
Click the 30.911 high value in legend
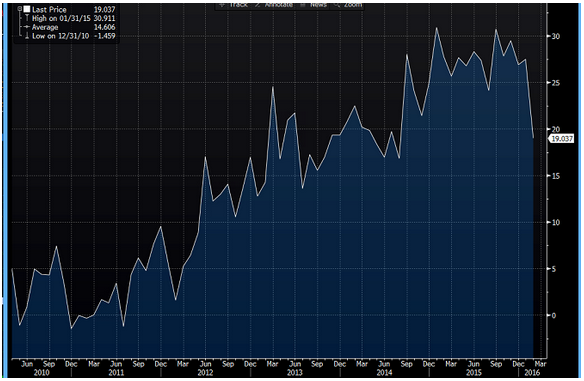104,18
